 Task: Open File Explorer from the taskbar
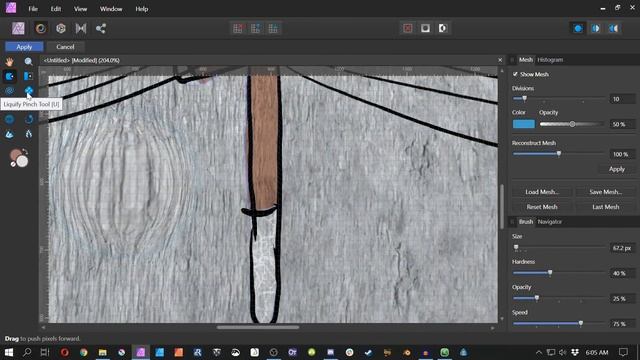102,352
